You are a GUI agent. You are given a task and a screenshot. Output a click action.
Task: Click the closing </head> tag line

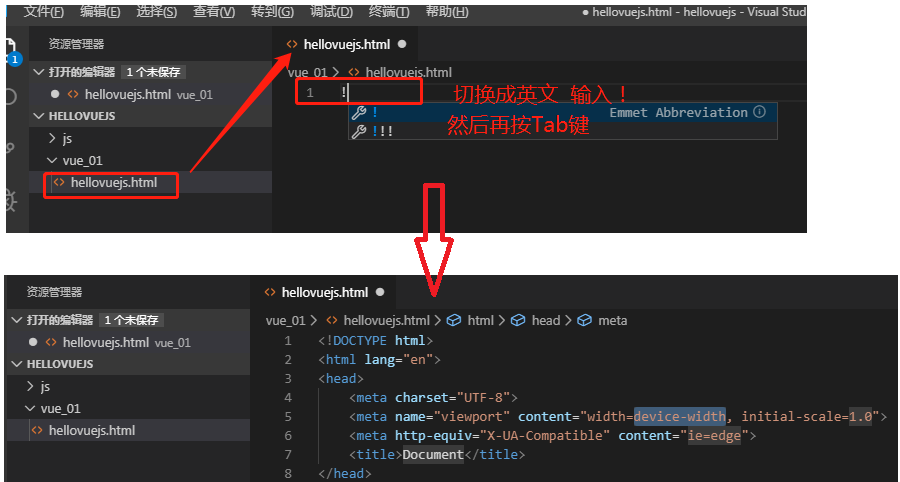tap(345, 473)
